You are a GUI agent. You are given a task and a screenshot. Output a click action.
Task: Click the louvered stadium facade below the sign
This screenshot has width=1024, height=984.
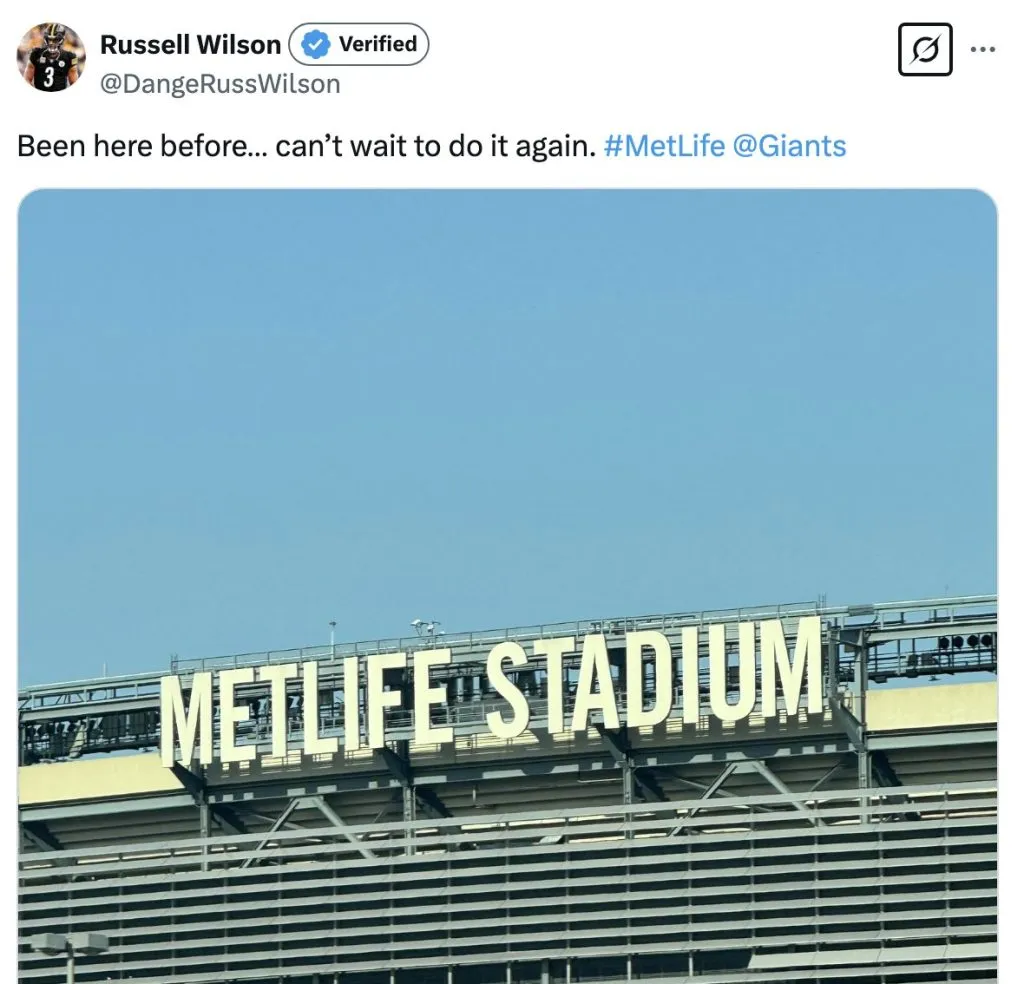(x=500, y=900)
